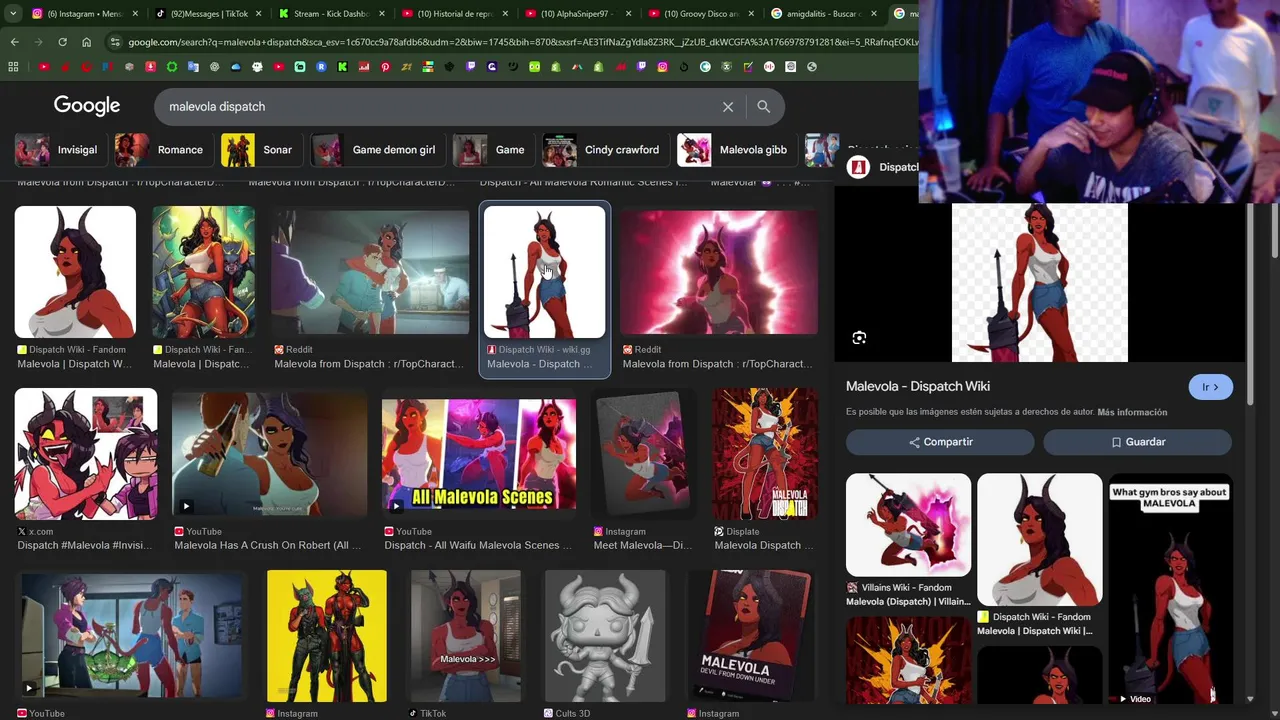Switch to the Messages TikTok tab
The image size is (1280, 720).
(x=207, y=14)
